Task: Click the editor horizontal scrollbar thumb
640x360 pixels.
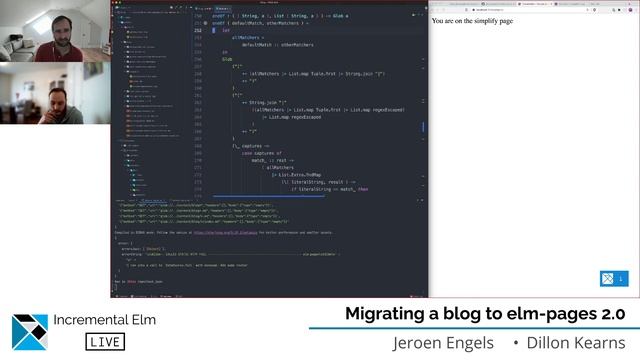Action: (269, 196)
